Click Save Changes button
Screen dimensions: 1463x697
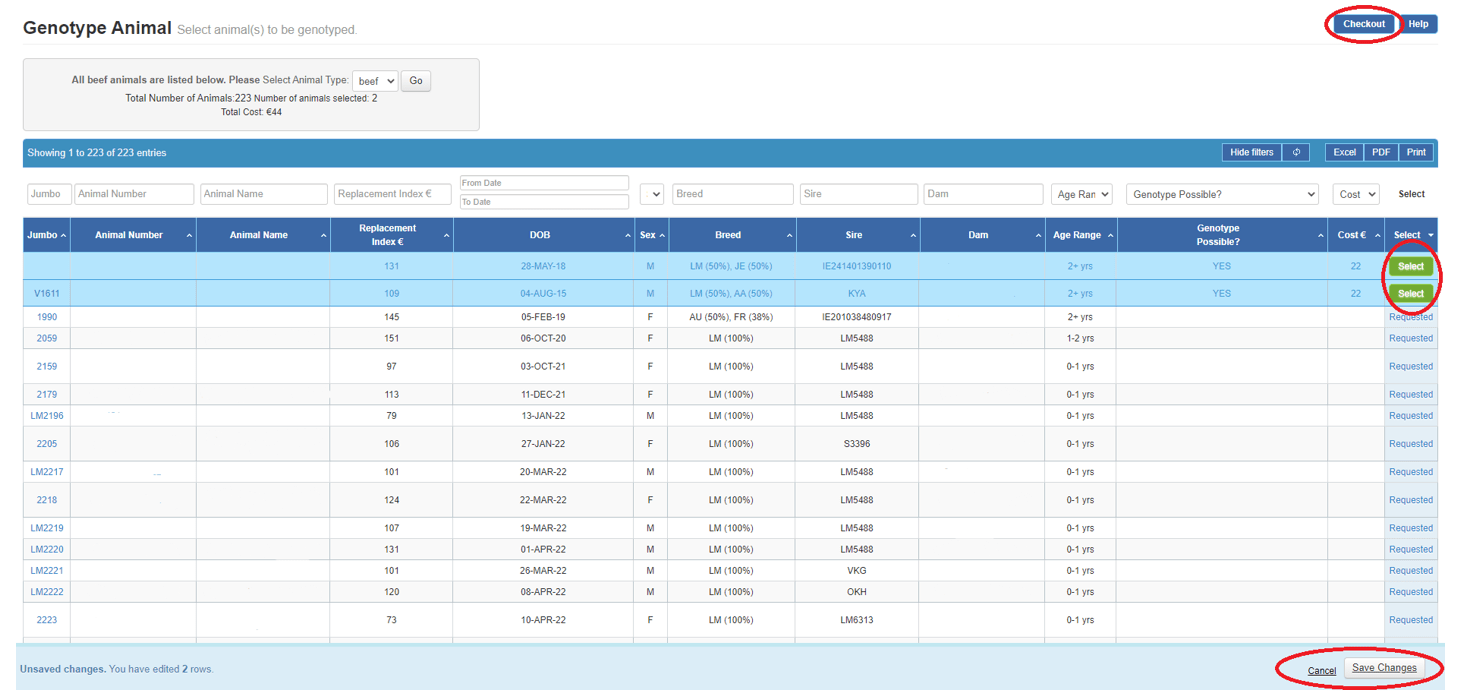point(1384,668)
